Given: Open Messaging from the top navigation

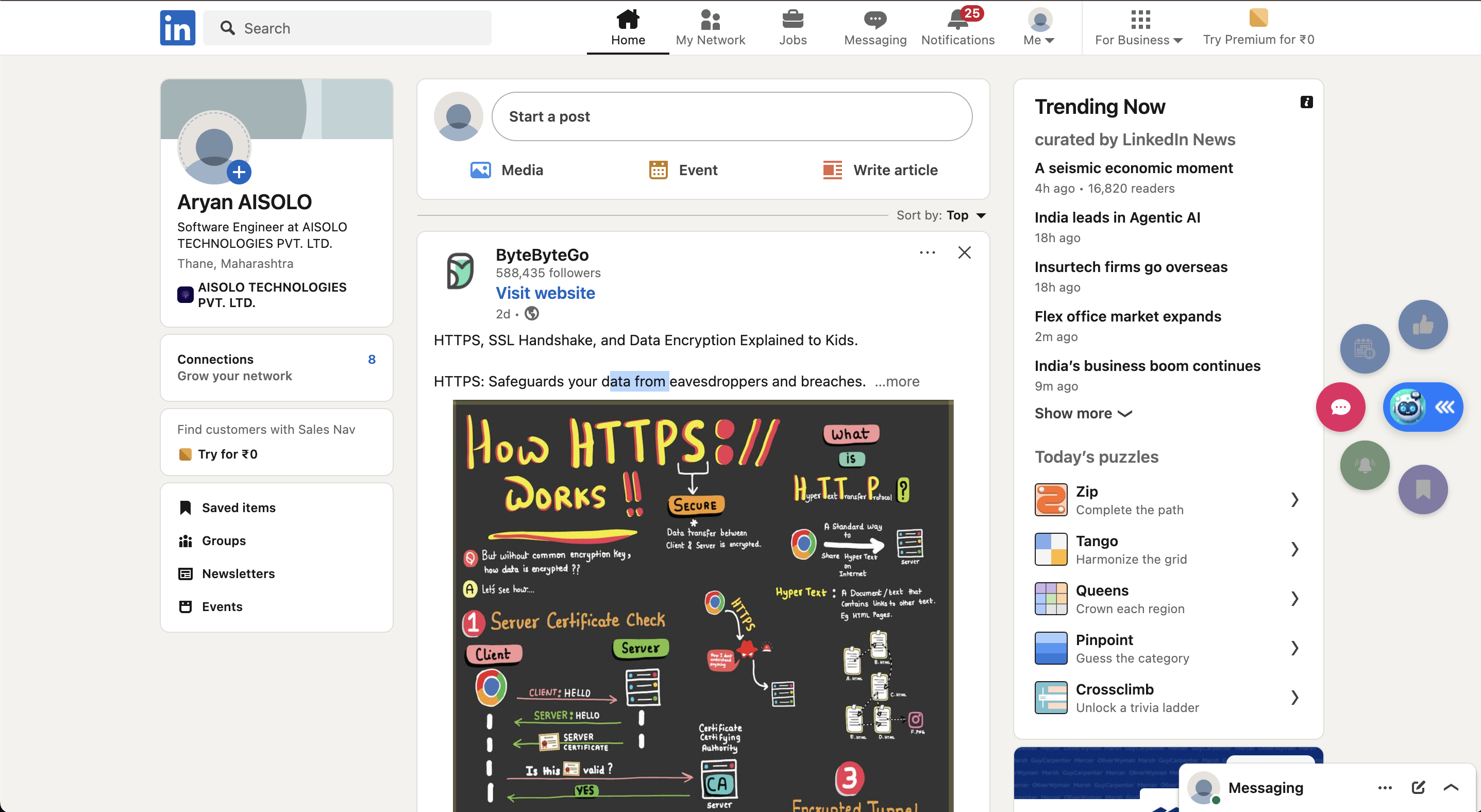Looking at the screenshot, I should tap(875, 28).
